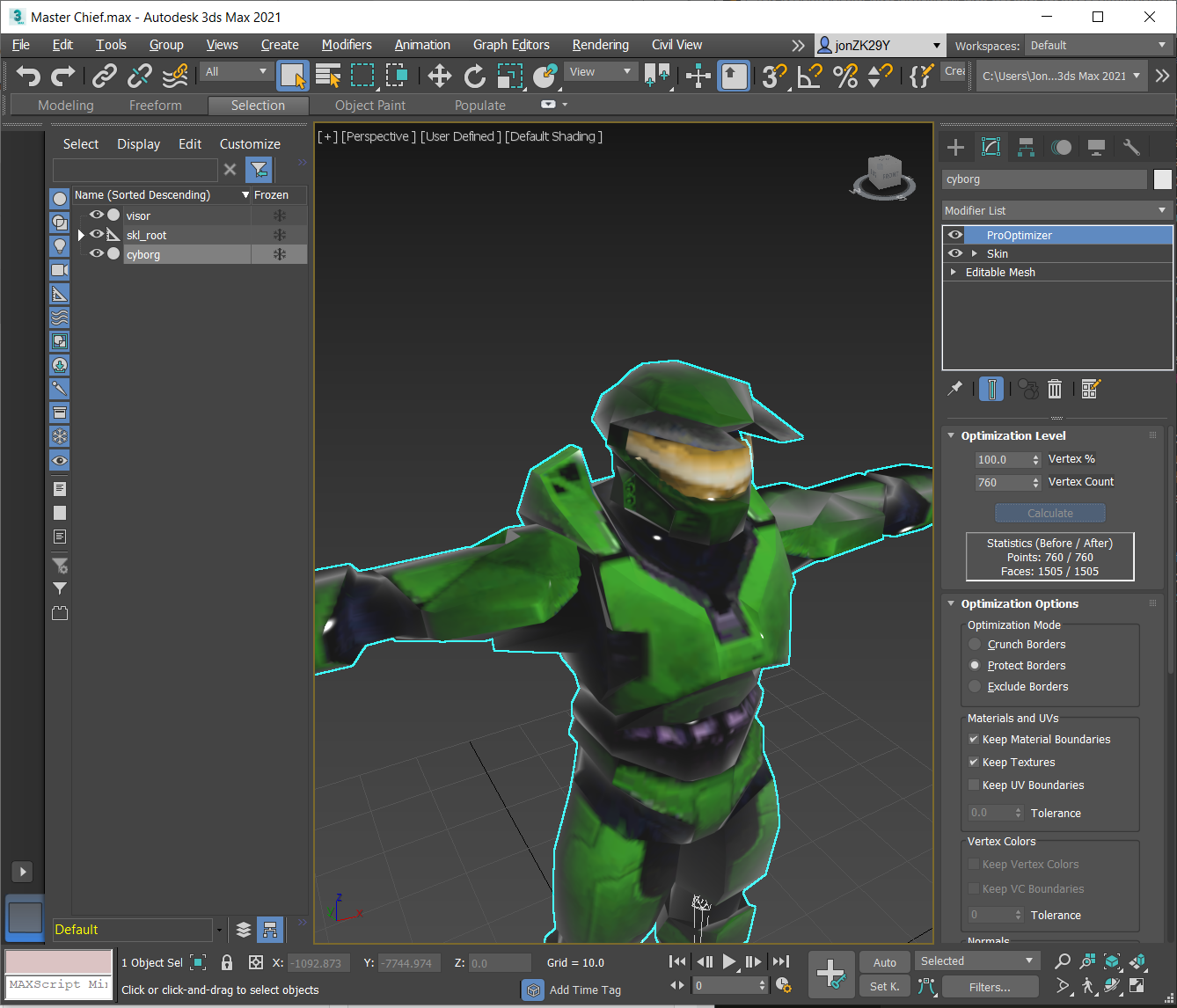Image resolution: width=1177 pixels, height=1008 pixels.
Task: Toggle 3D Snaps button
Action: 774,77
